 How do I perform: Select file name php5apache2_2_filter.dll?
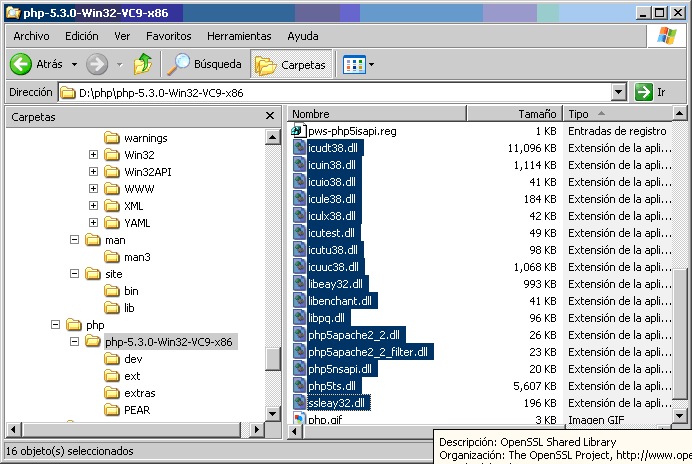(368, 352)
